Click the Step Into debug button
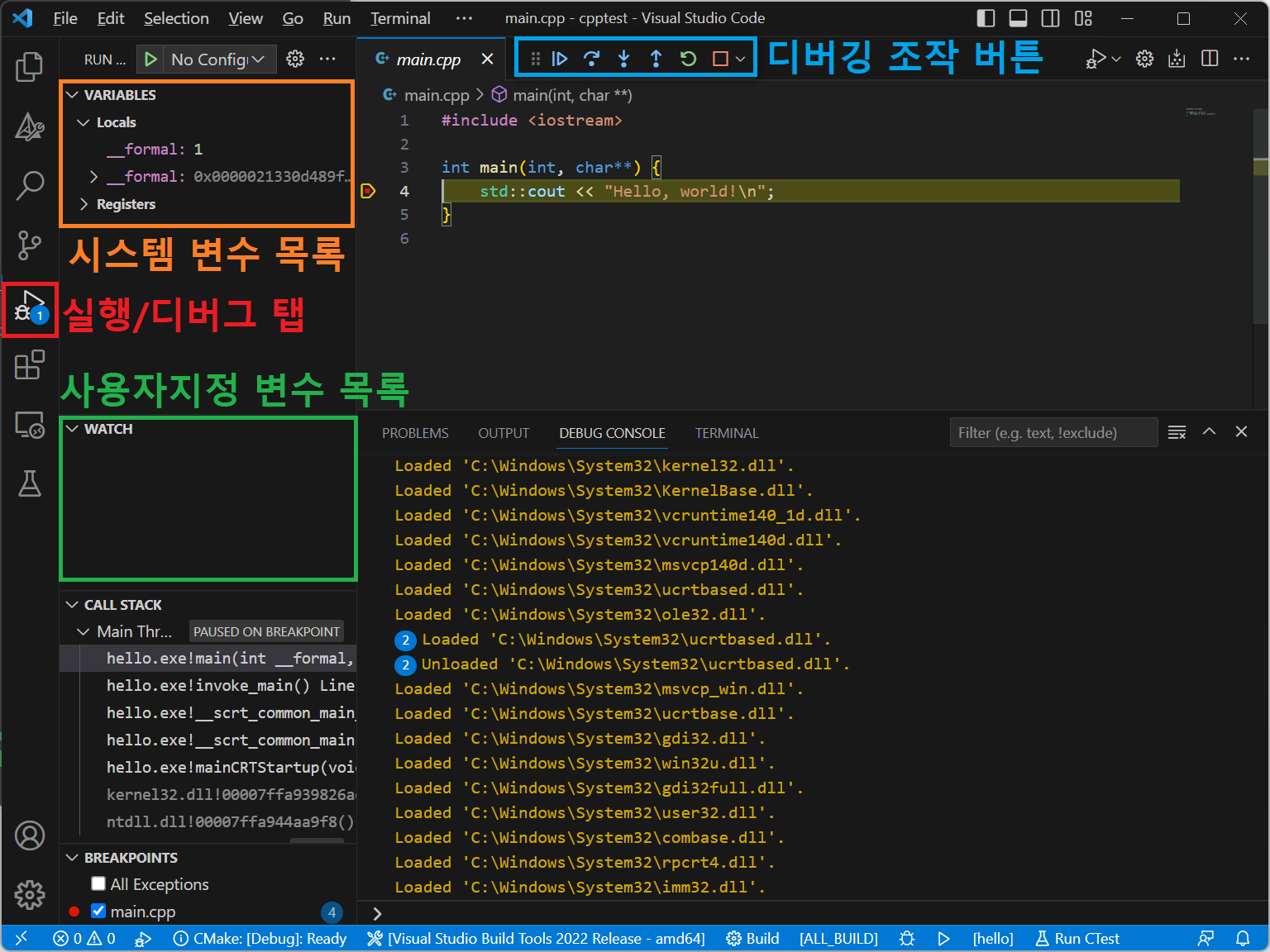 click(623, 59)
